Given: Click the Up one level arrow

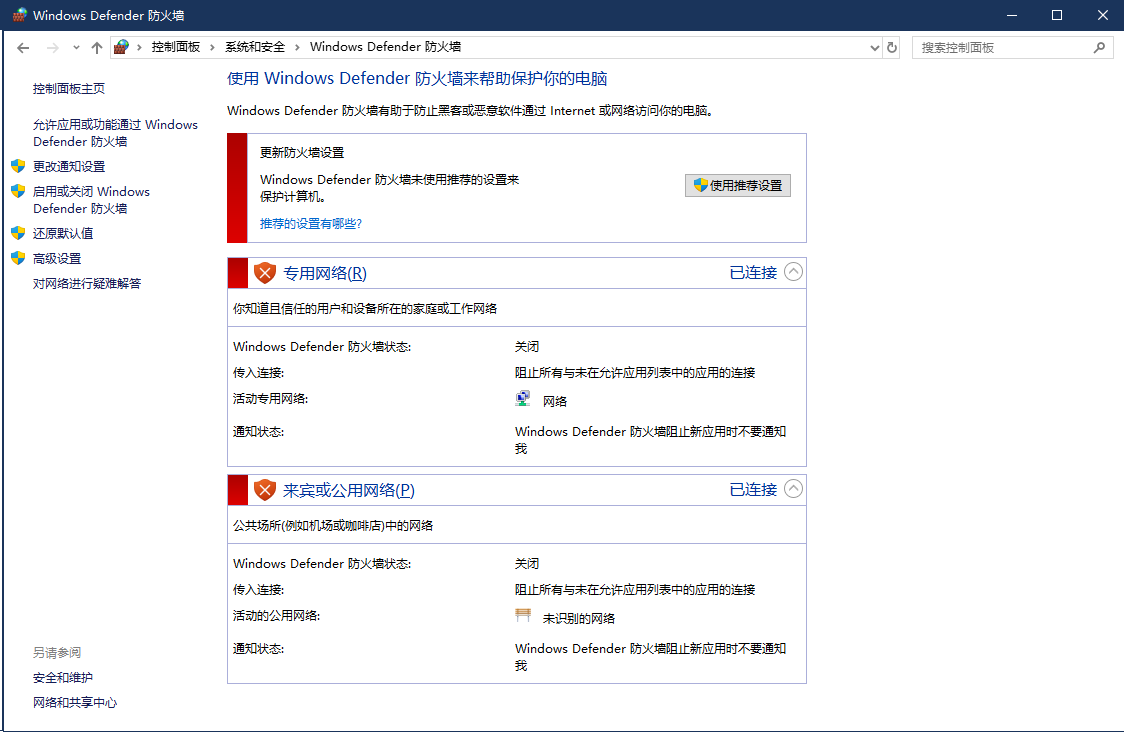Looking at the screenshot, I should (x=97, y=47).
